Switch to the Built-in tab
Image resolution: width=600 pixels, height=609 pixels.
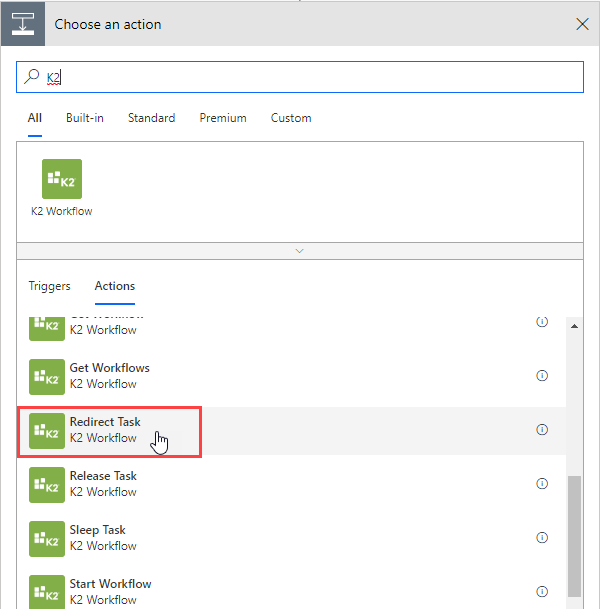pos(84,118)
